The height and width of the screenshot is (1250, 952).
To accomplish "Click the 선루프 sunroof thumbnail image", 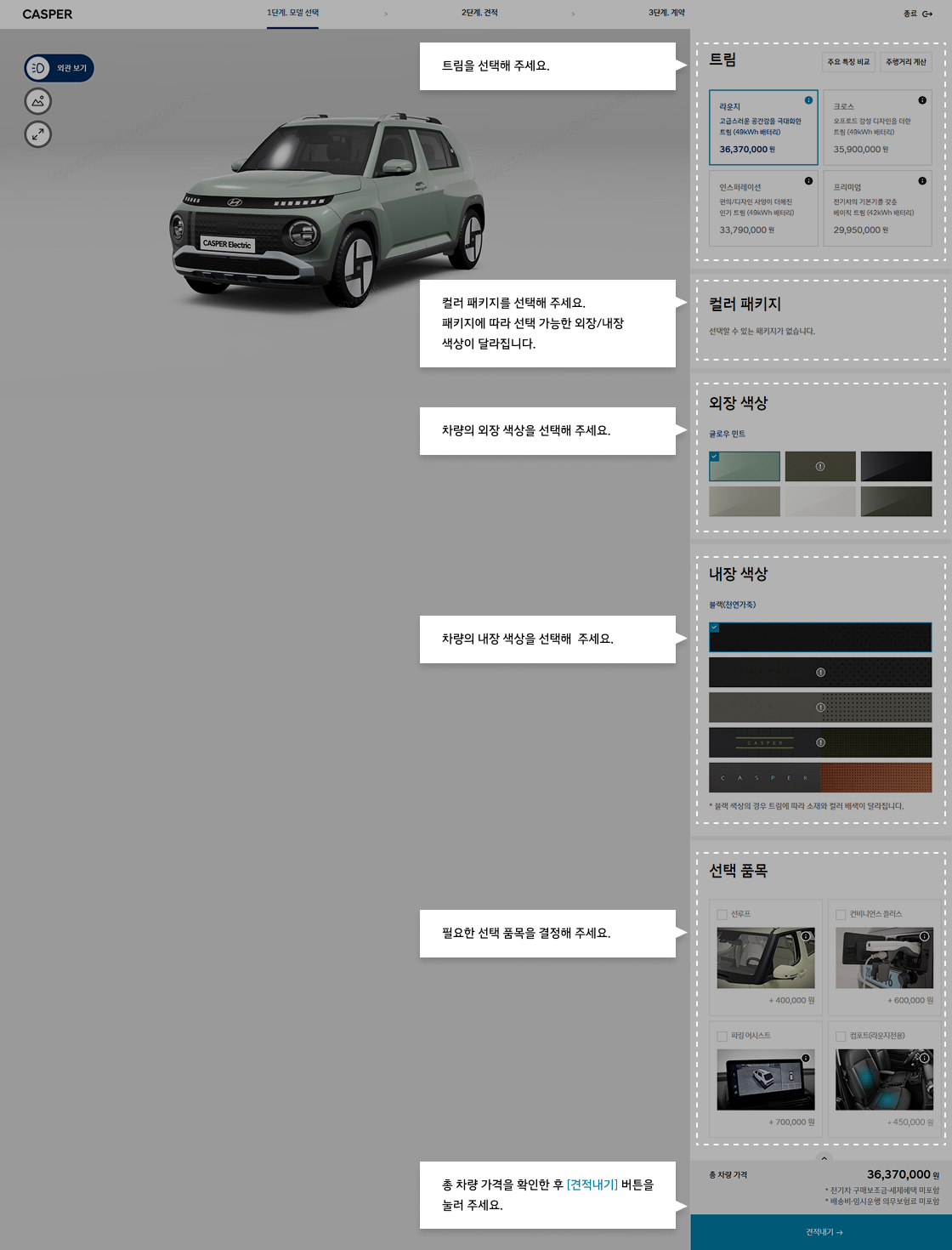I will click(x=766, y=958).
